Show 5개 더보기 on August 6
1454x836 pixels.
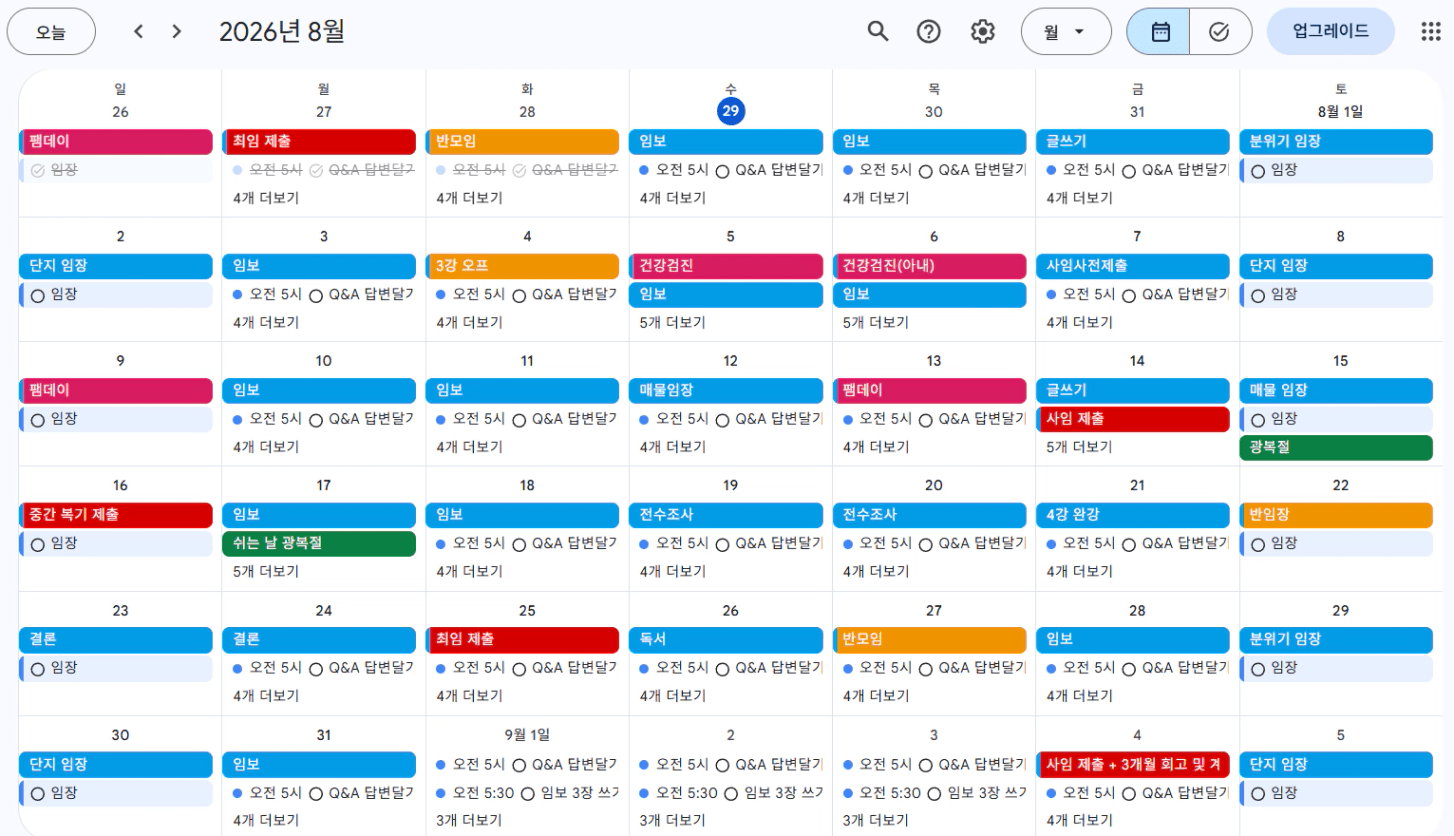[876, 322]
